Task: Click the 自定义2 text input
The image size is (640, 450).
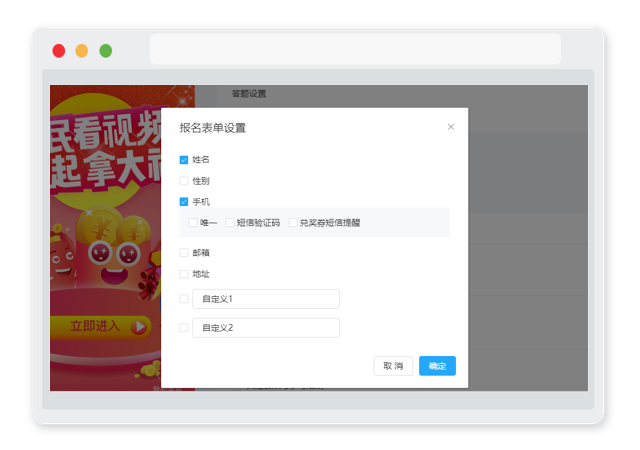Action: [266, 327]
